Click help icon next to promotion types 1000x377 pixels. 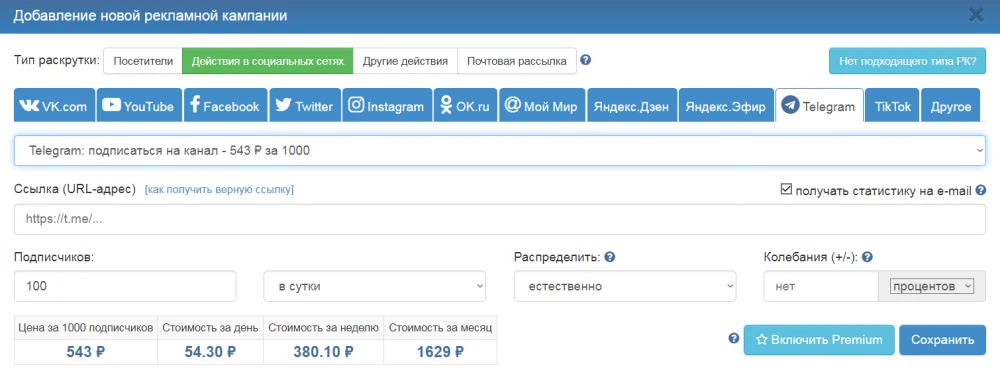[x=585, y=61]
